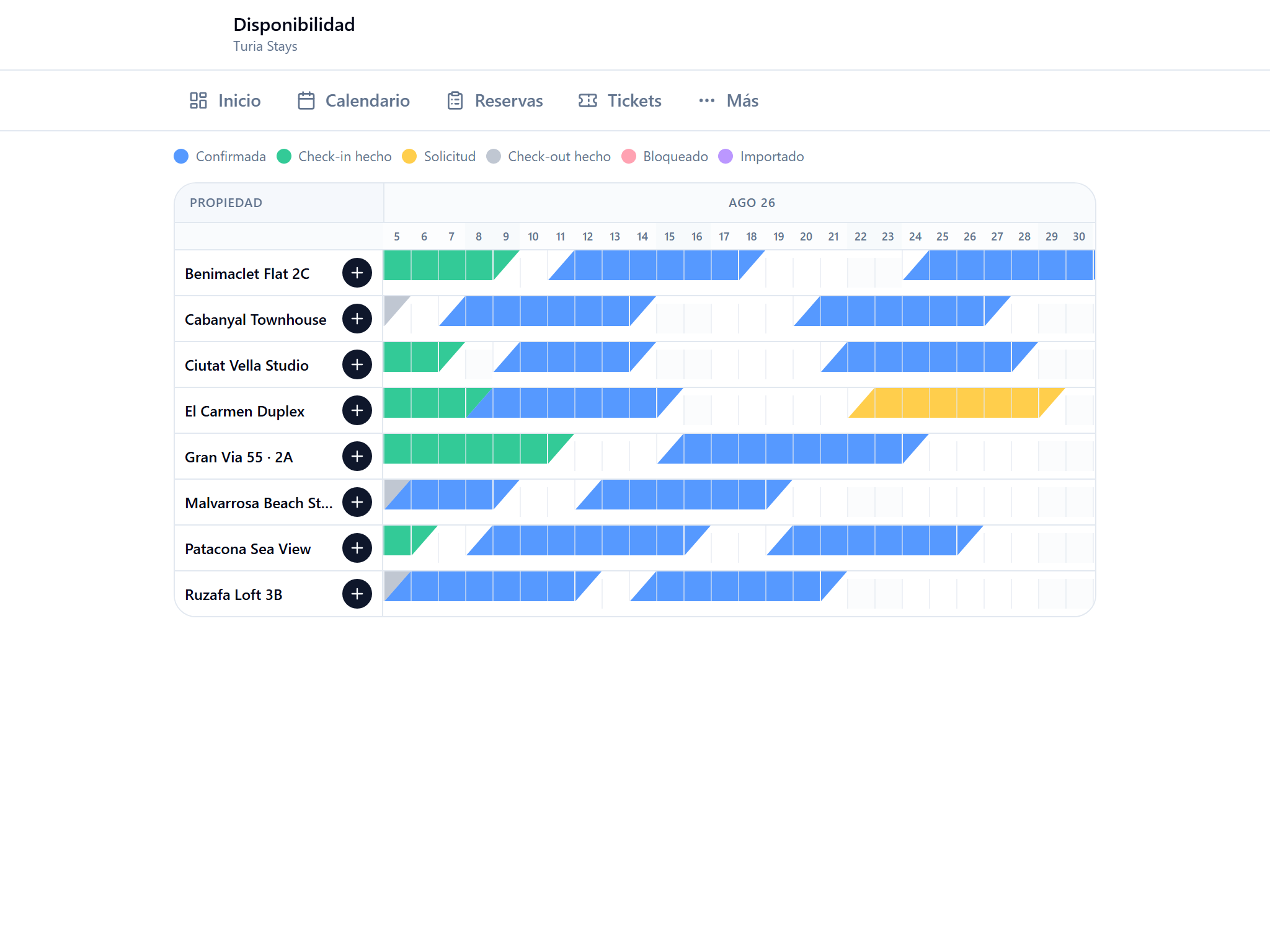Viewport: 1270px width, 952px height.
Task: Open the Inicio tab
Action: tap(225, 100)
